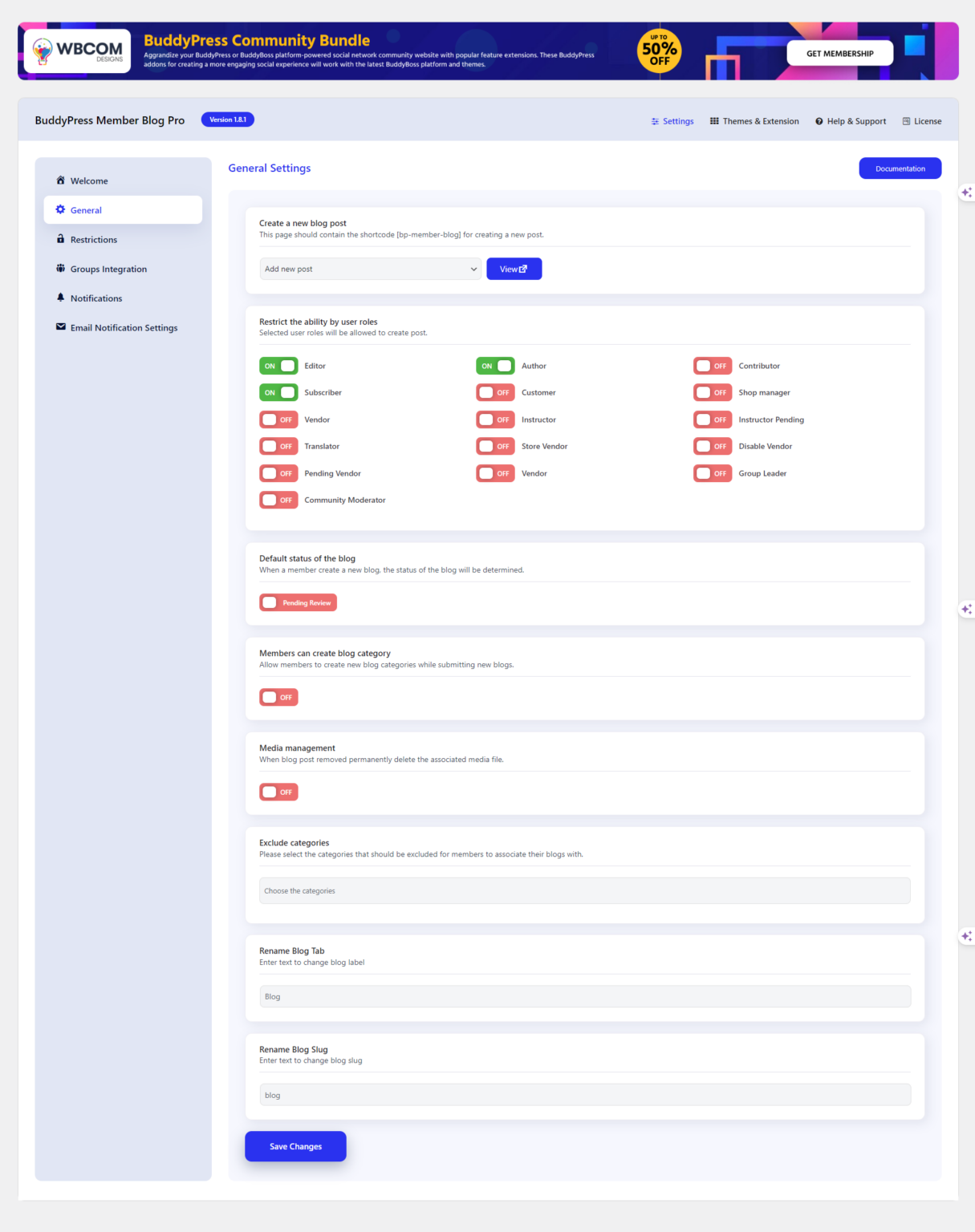This screenshot has height=1232, width=975.
Task: Turn on Members can create blog category
Action: click(278, 696)
